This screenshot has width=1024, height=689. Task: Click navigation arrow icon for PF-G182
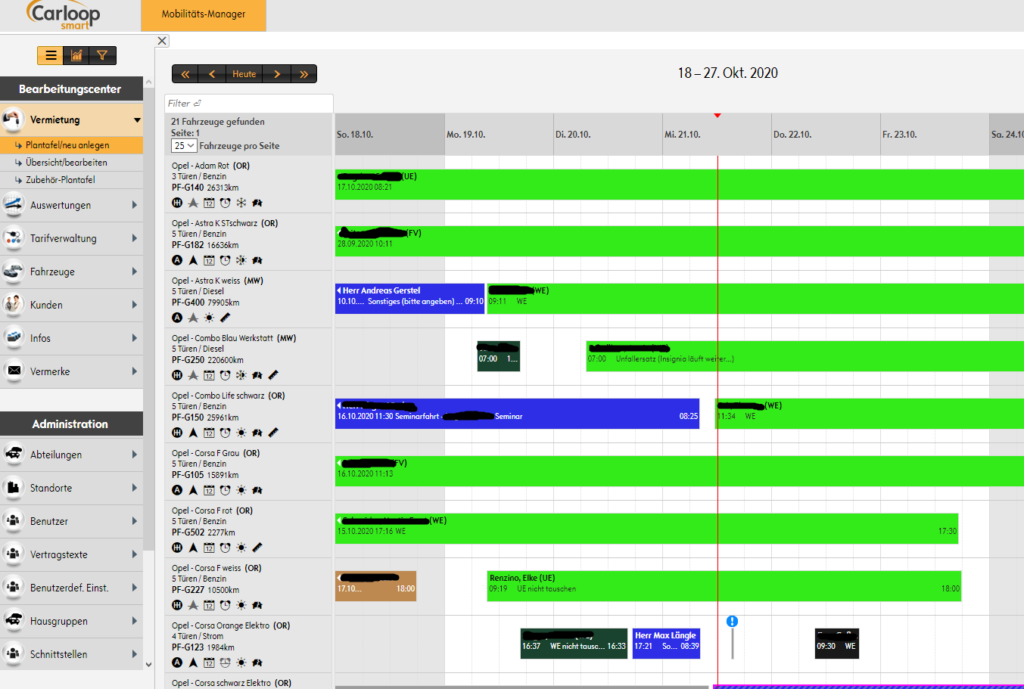tap(193, 261)
